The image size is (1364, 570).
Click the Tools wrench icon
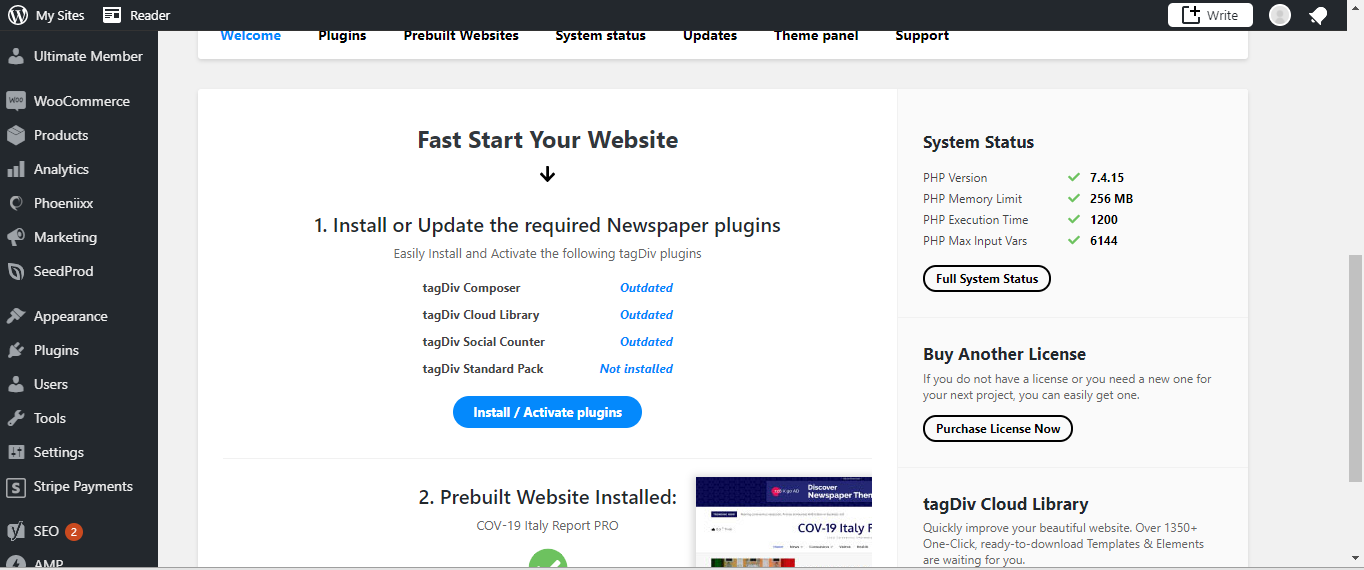pos(16,418)
